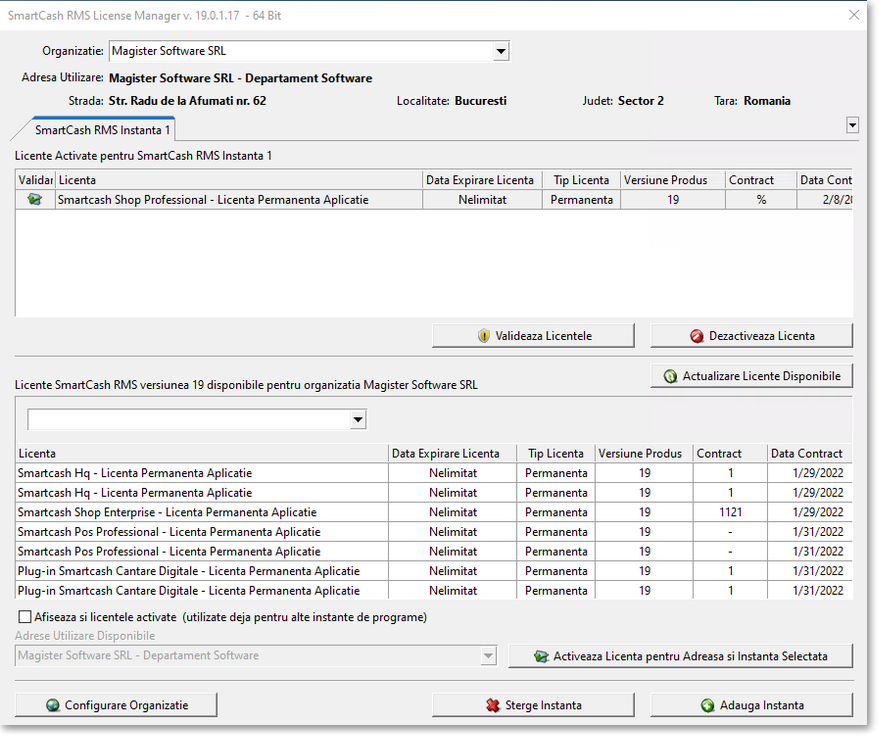The image size is (885, 740).
Task: Click the Configurare Organizatie button
Action: point(116,706)
